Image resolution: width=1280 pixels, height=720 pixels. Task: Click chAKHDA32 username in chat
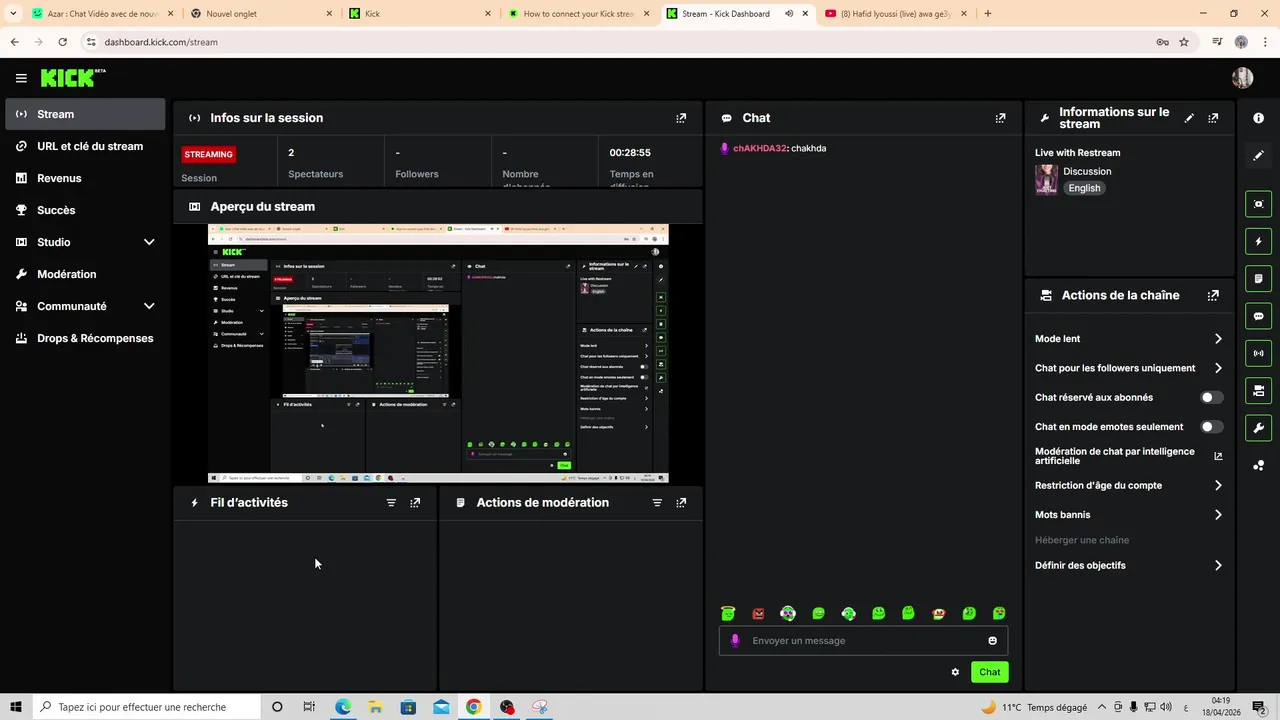point(760,148)
